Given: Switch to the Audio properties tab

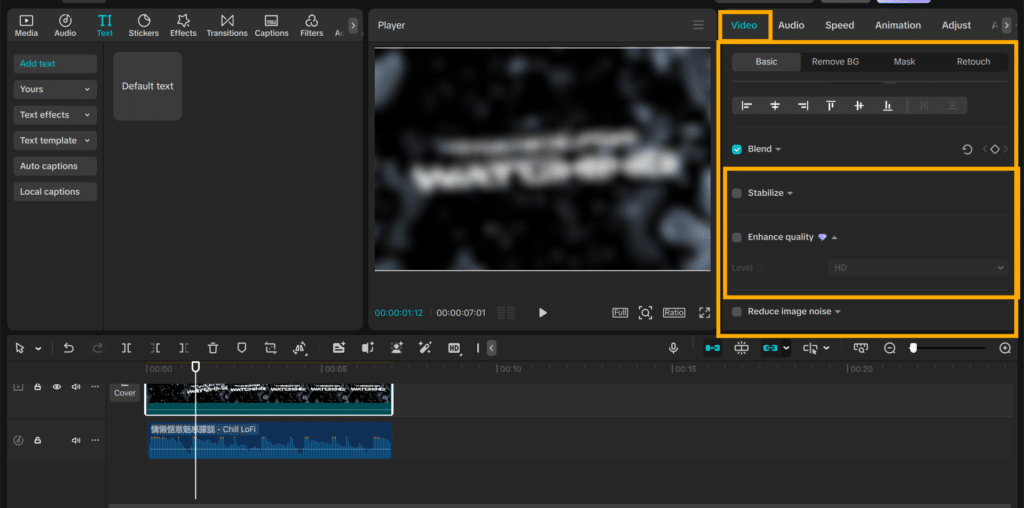Looking at the screenshot, I should tap(791, 25).
